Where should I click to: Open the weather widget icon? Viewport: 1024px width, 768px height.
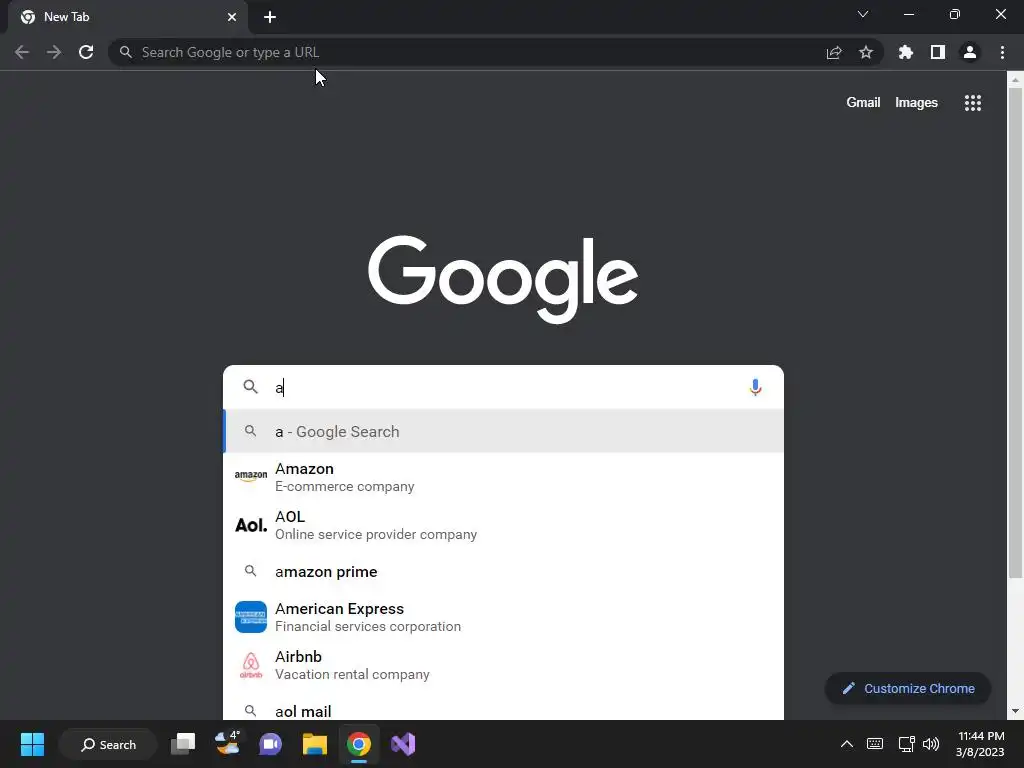[x=227, y=744]
